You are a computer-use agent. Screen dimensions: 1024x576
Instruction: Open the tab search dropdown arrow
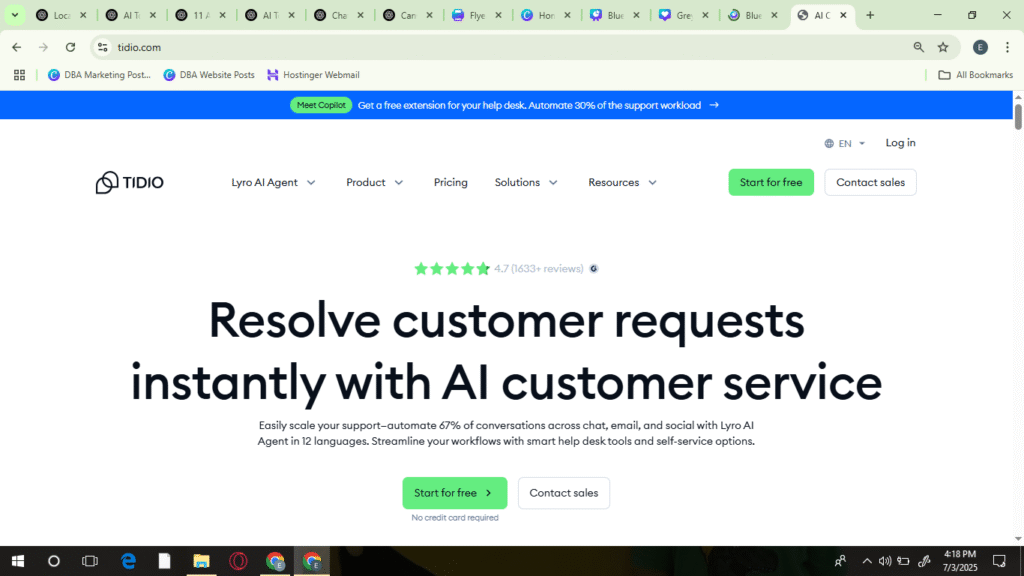(x=14, y=15)
